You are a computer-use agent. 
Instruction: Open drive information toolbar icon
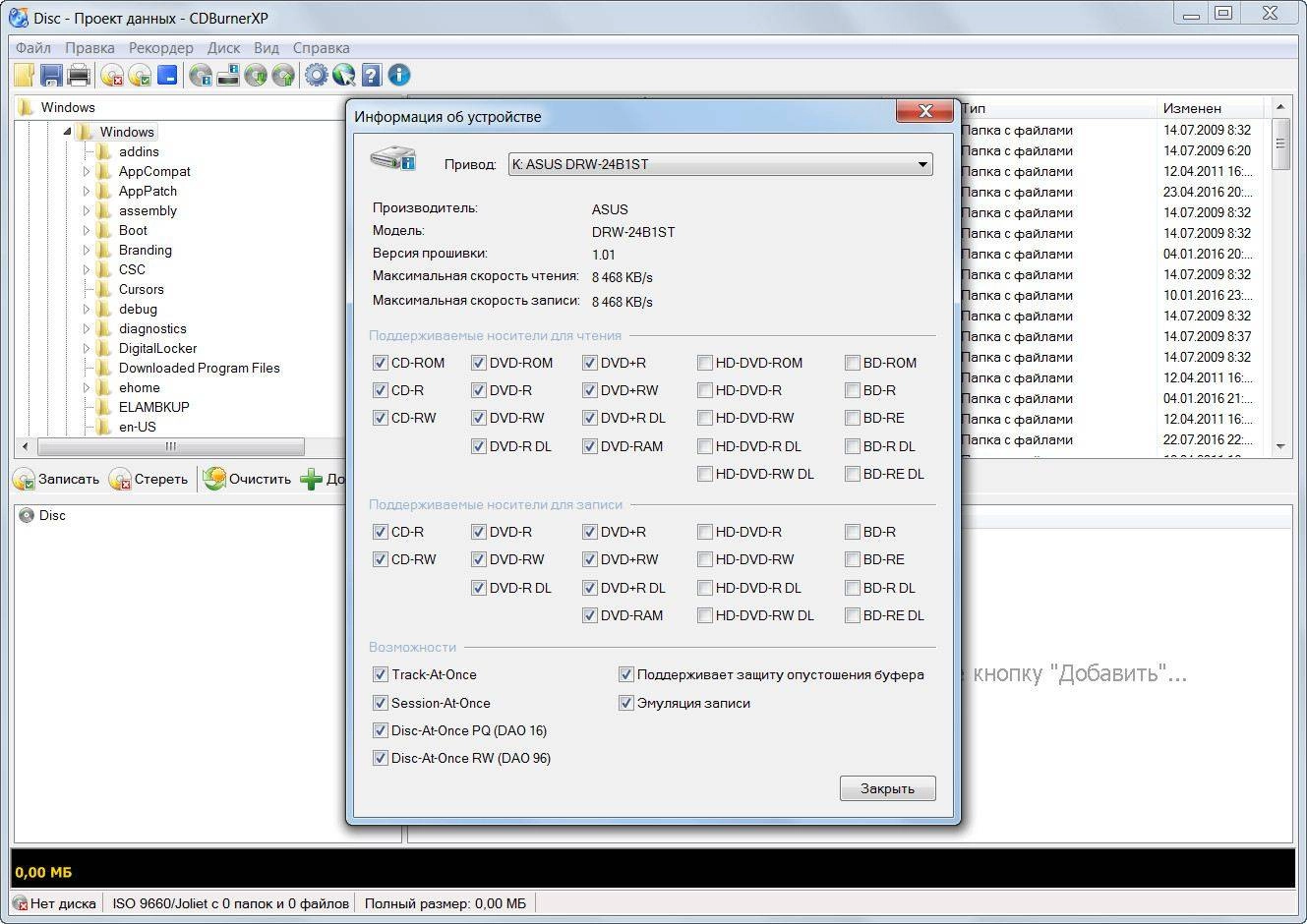pyautogui.click(x=228, y=75)
